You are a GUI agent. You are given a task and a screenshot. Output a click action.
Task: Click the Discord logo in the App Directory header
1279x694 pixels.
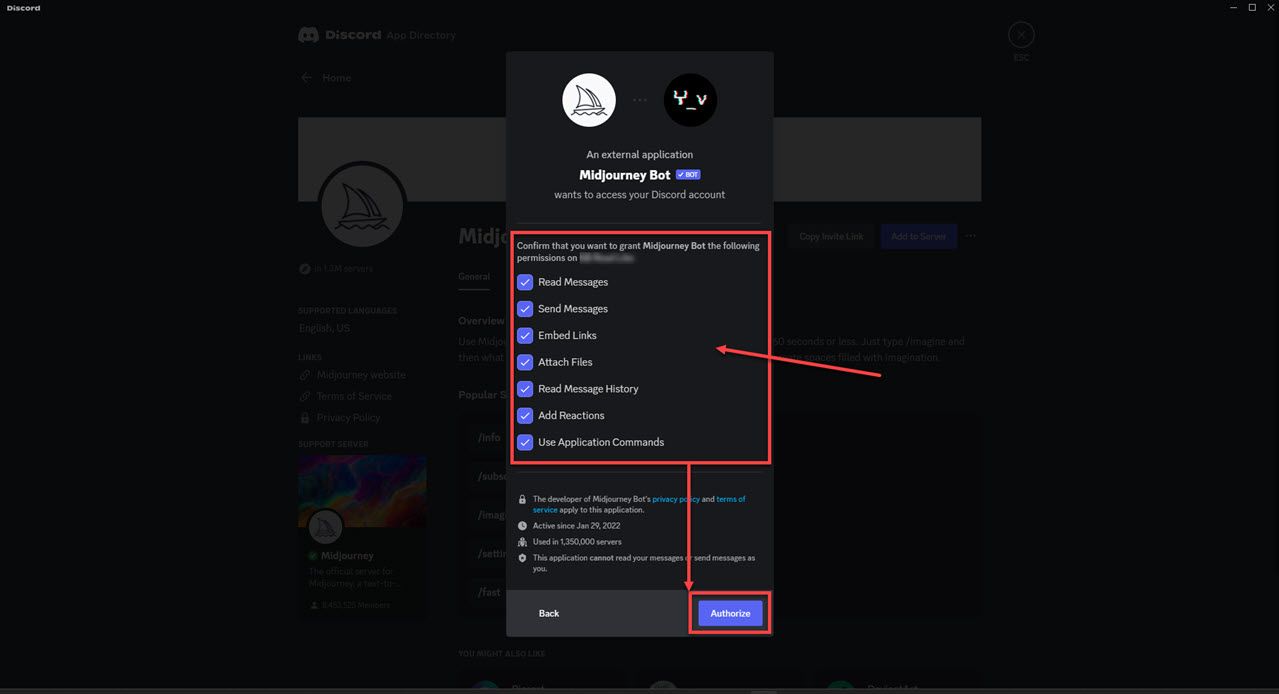[310, 34]
